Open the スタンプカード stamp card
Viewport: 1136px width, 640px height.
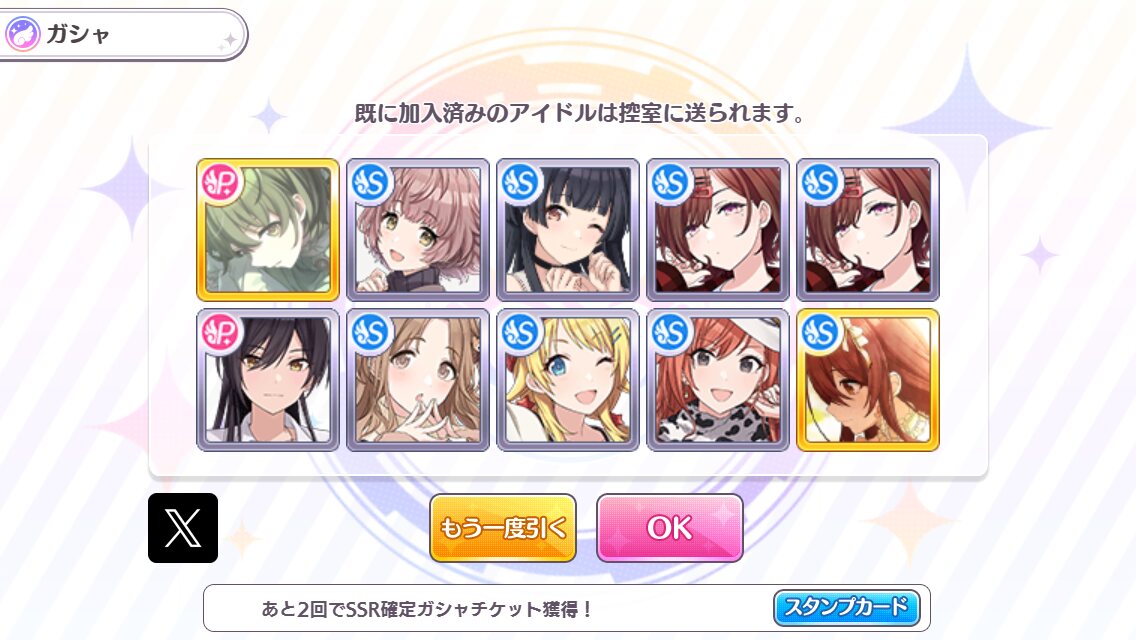pos(847,607)
